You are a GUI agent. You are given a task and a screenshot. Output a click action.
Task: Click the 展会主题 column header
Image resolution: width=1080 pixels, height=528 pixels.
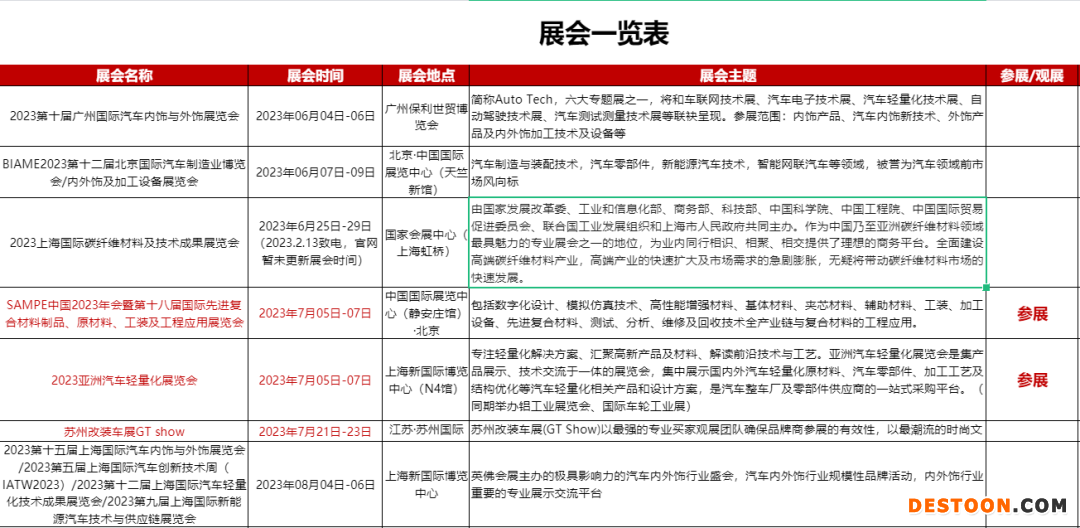click(727, 76)
